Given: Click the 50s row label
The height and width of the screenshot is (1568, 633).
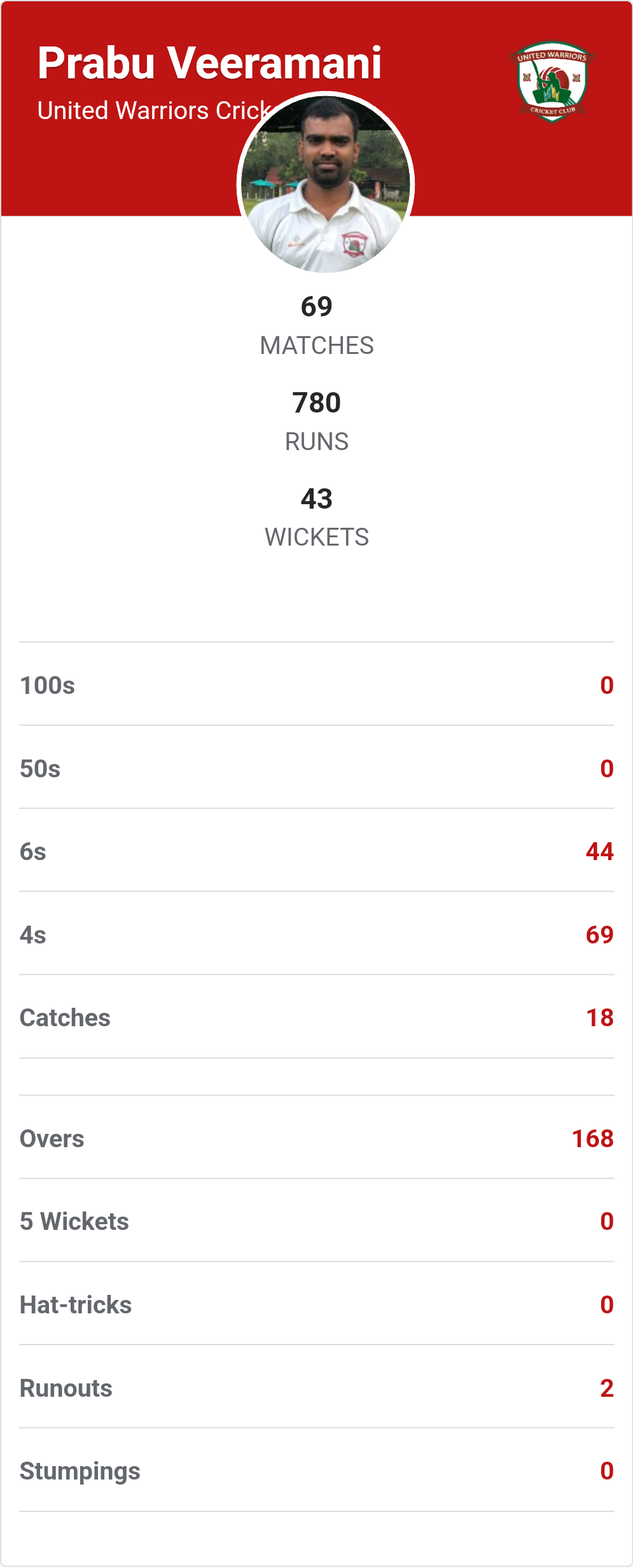Looking at the screenshot, I should 40,768.
